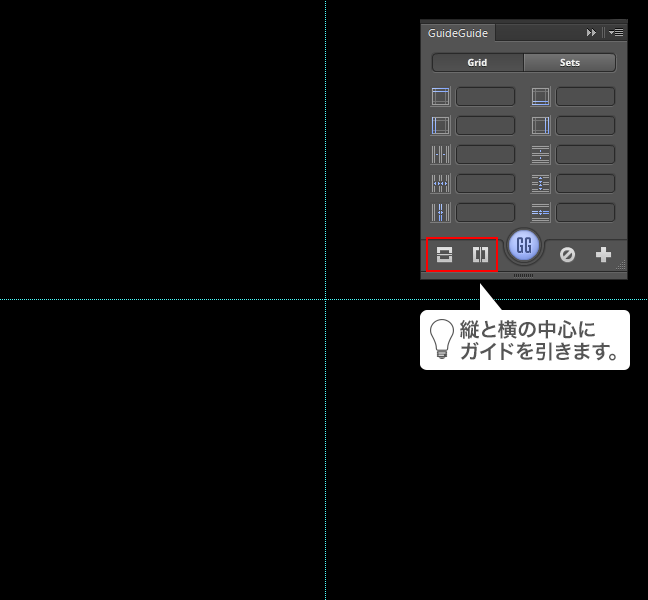Select the GuideGuide panel title tab
Image resolution: width=648 pixels, height=600 pixels.
pyautogui.click(x=458, y=33)
